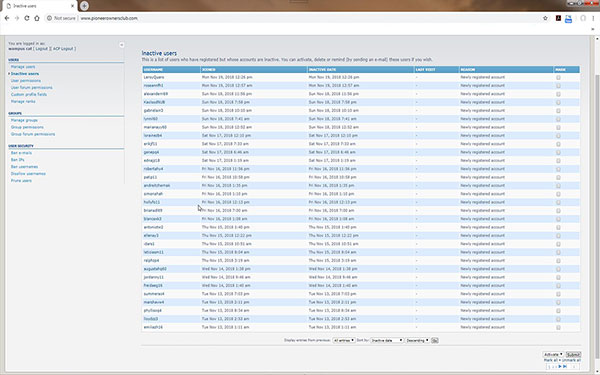Bookmark this page with the star icon
The height and width of the screenshot is (375, 600).
(x=545, y=18)
